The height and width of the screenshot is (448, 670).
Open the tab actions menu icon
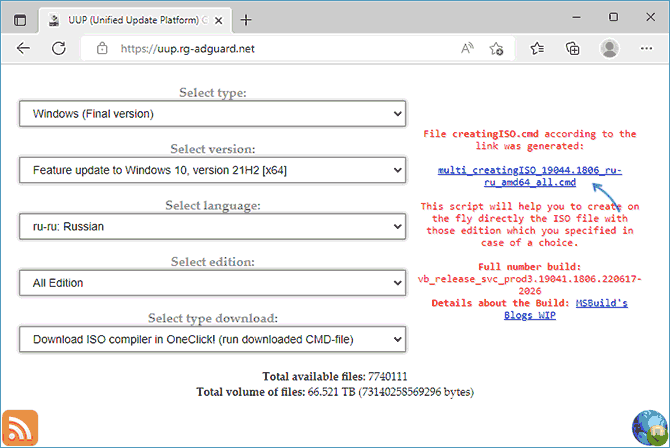click(20, 20)
